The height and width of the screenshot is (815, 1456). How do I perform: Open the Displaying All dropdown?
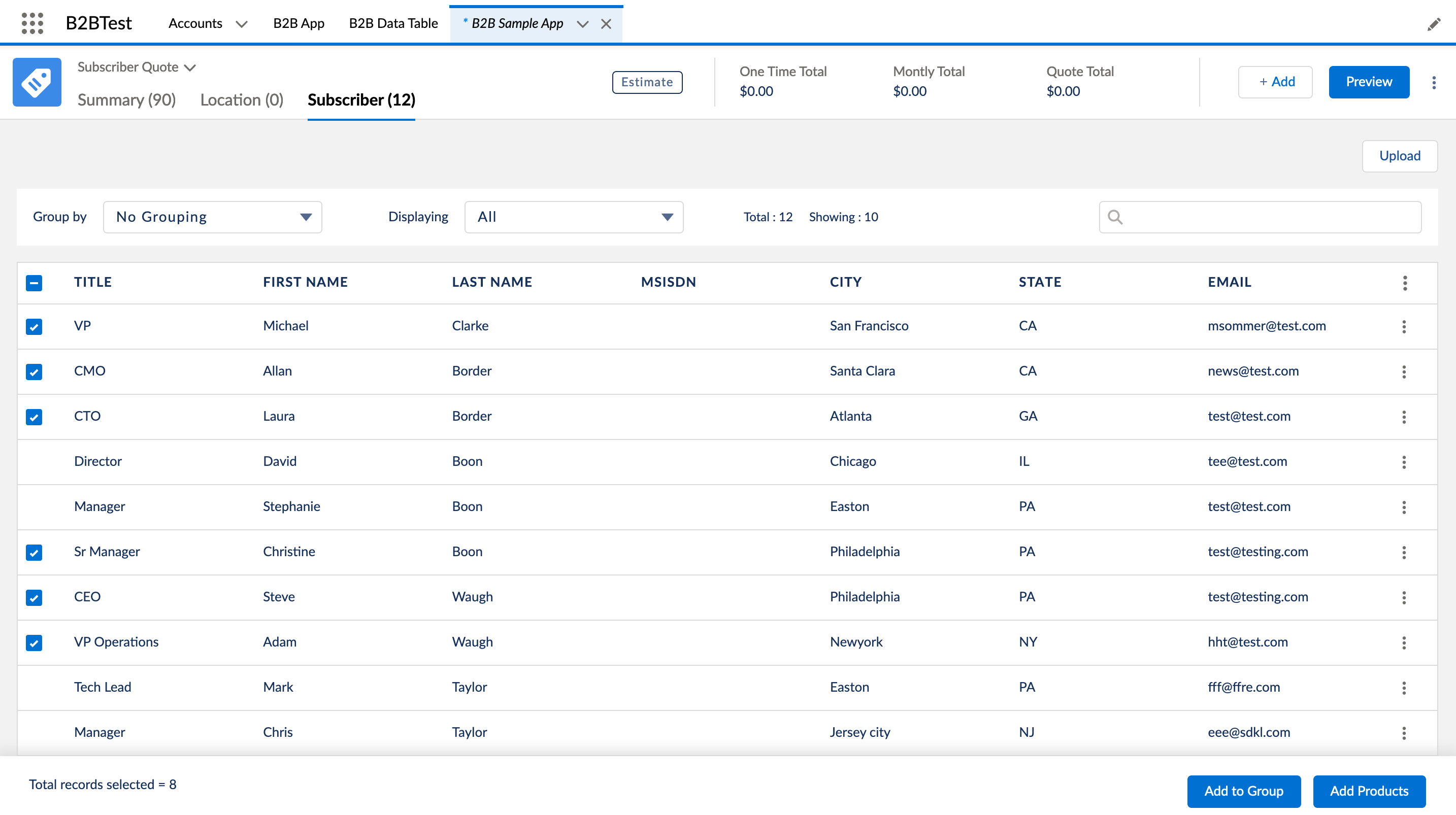point(574,217)
